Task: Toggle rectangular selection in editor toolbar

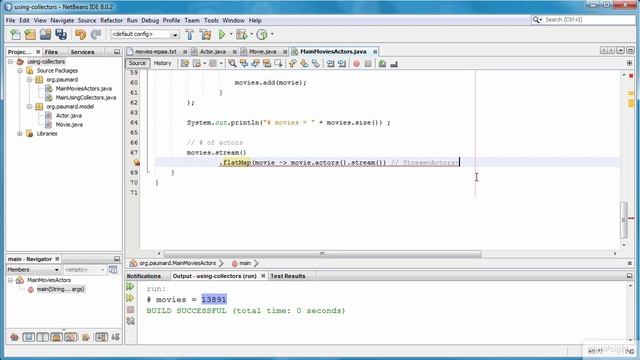Action: tap(278, 64)
